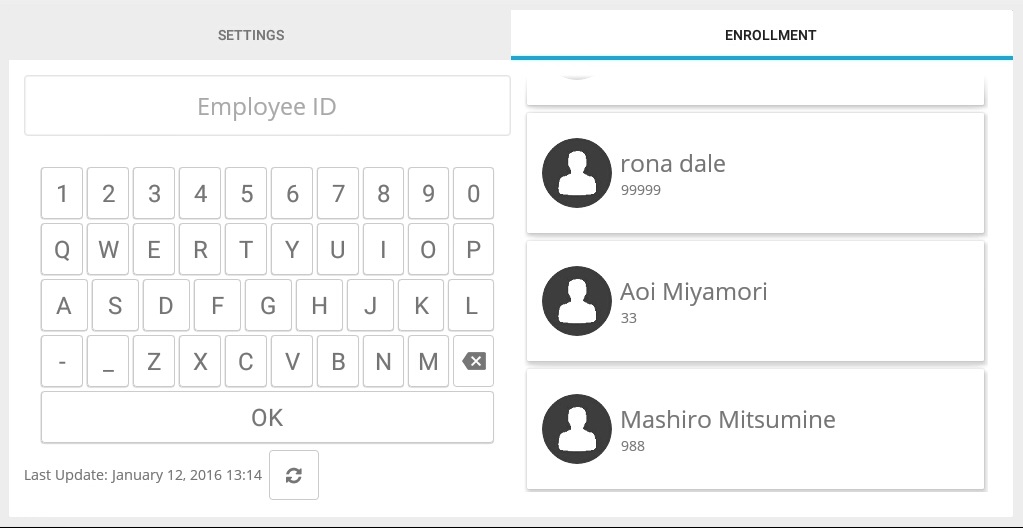Screen dimensions: 1023x528
Task: Select the rona dale employee card
Action: click(x=755, y=173)
